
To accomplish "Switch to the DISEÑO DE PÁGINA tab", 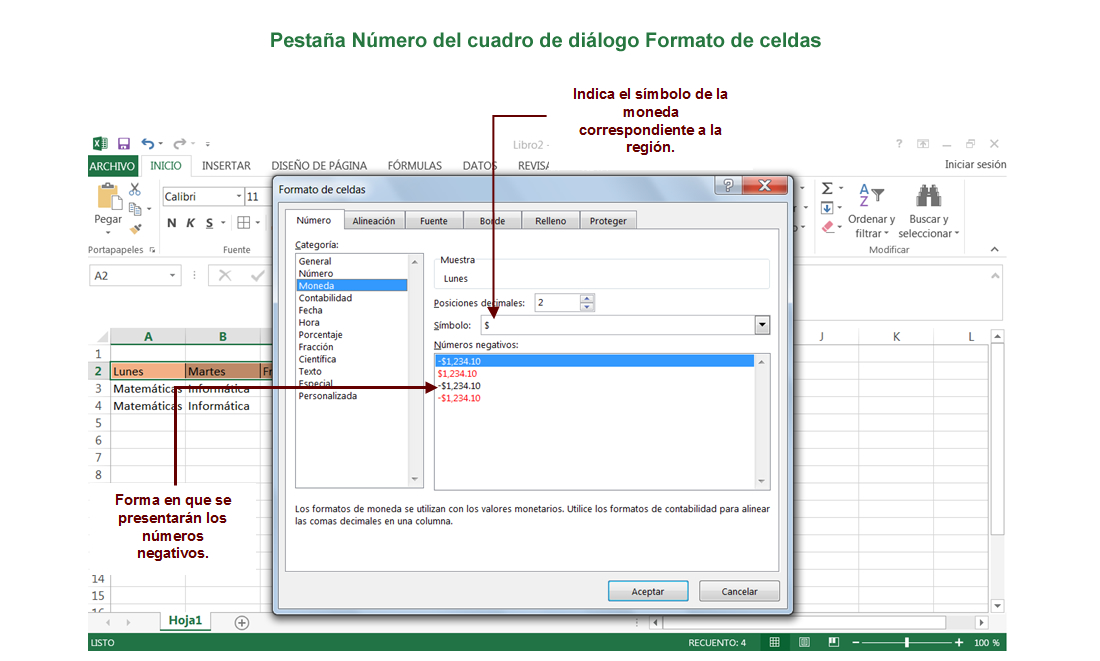I will (x=319, y=166).
